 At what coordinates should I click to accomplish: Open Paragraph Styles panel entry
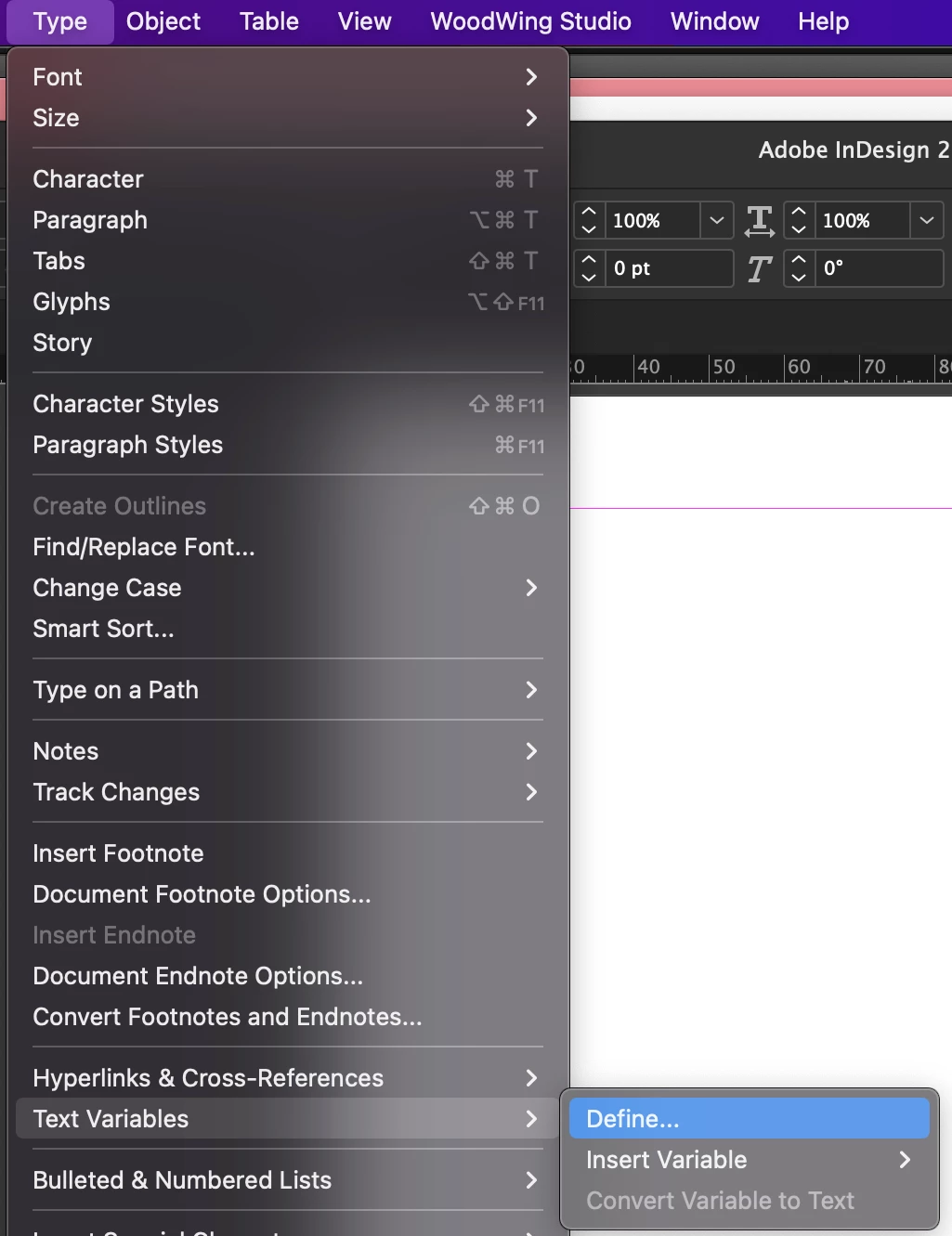point(288,445)
